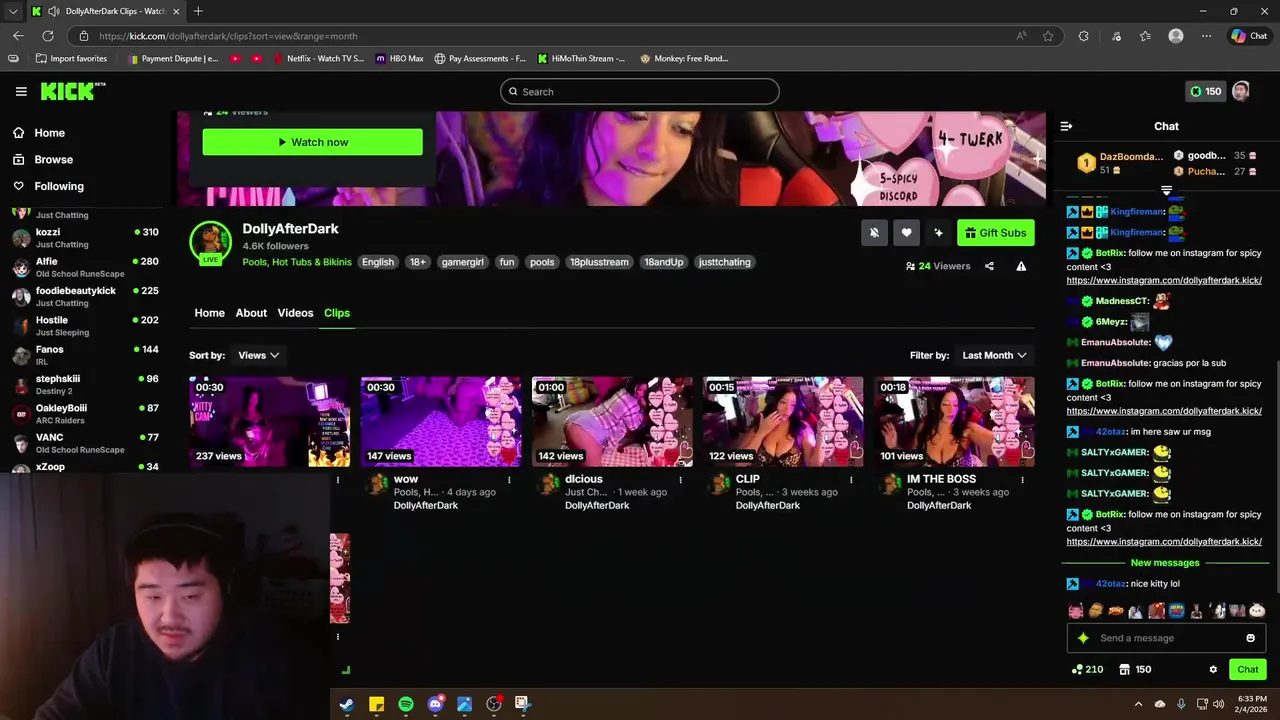This screenshot has width=1280, height=720.
Task: Open Following in the left sidebar
Action: coord(59,186)
